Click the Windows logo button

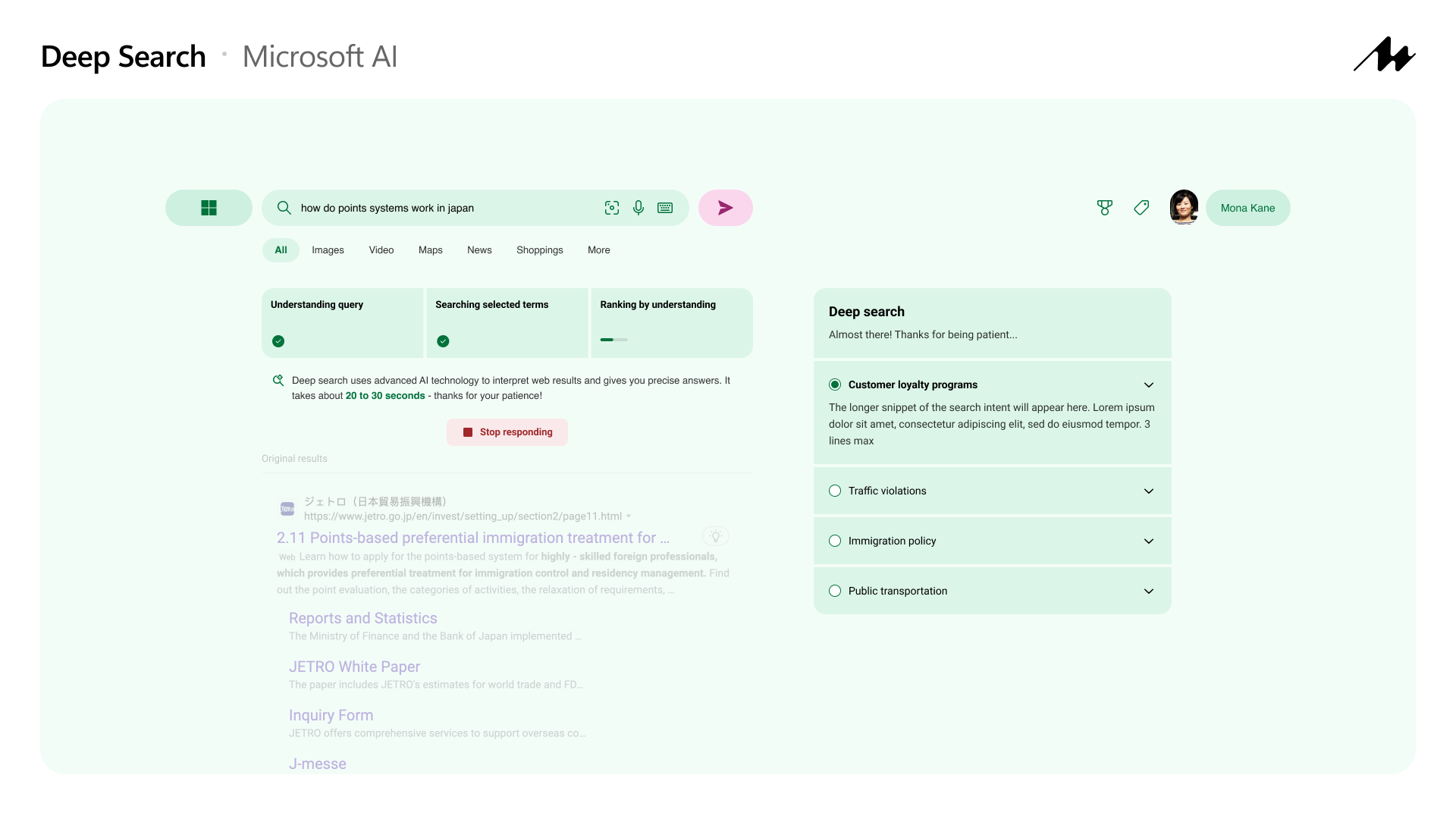pos(209,208)
